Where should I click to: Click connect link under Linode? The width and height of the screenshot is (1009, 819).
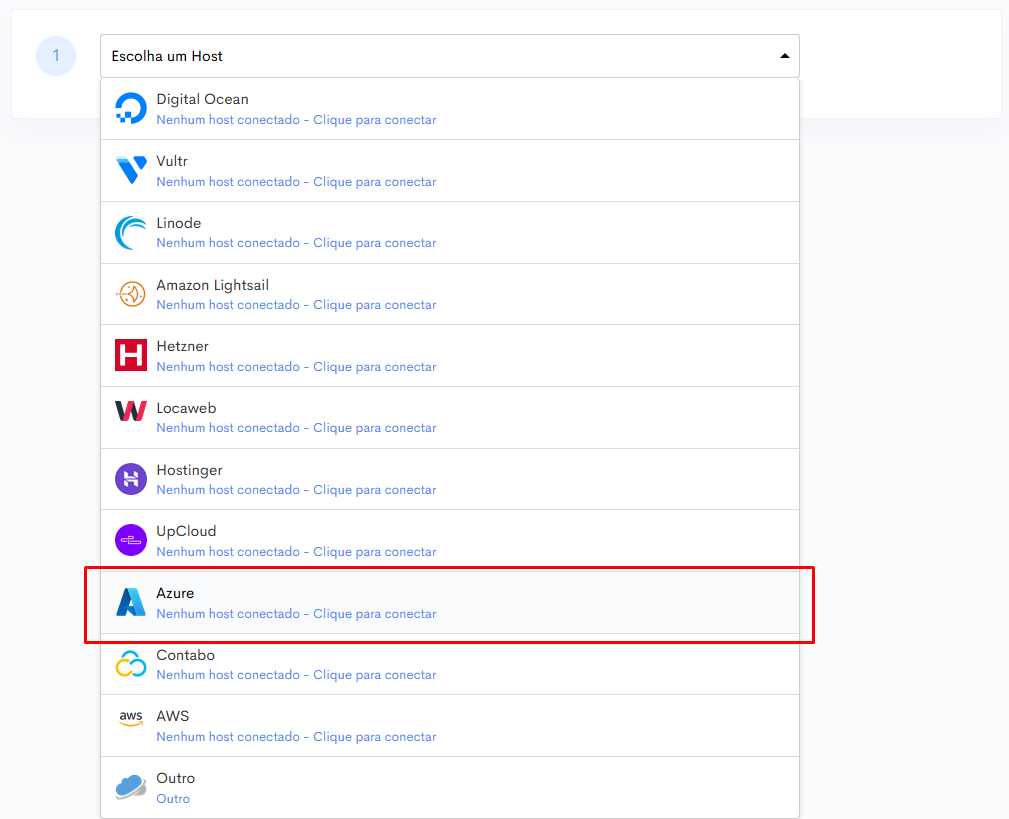coord(296,243)
